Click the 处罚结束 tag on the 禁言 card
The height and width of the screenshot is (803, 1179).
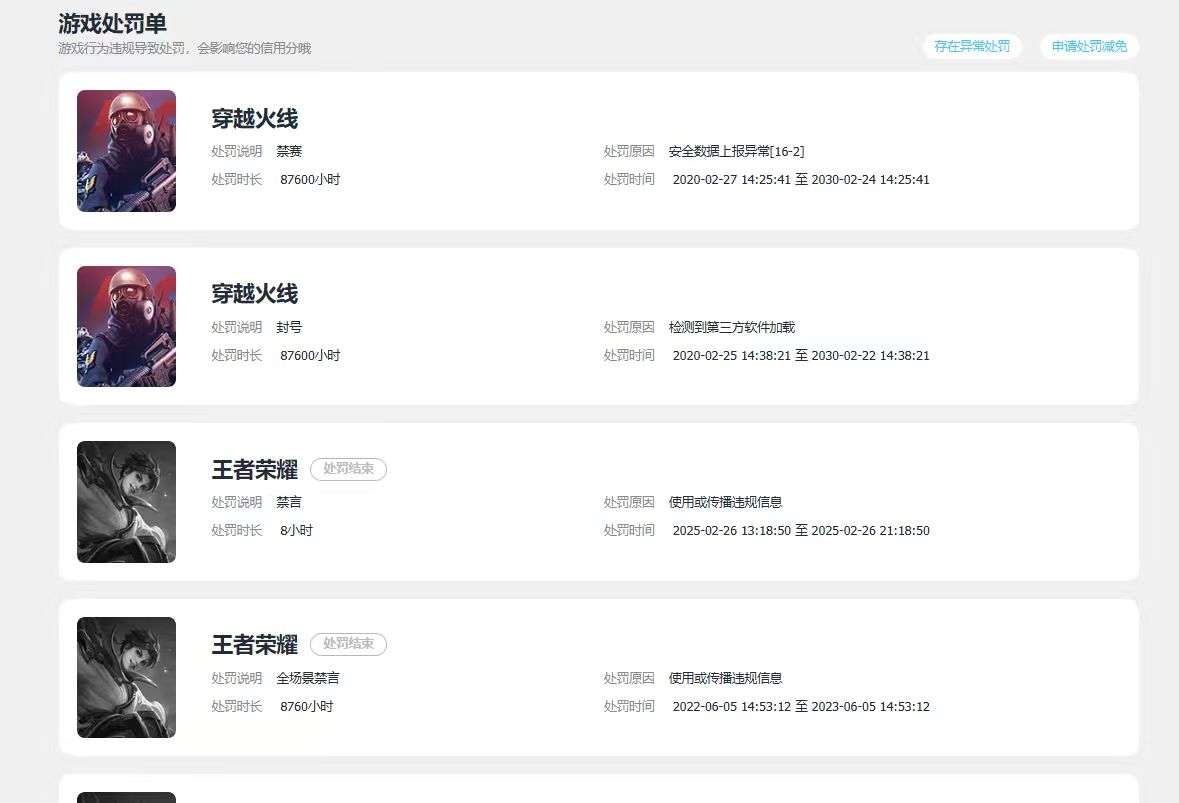pos(348,468)
